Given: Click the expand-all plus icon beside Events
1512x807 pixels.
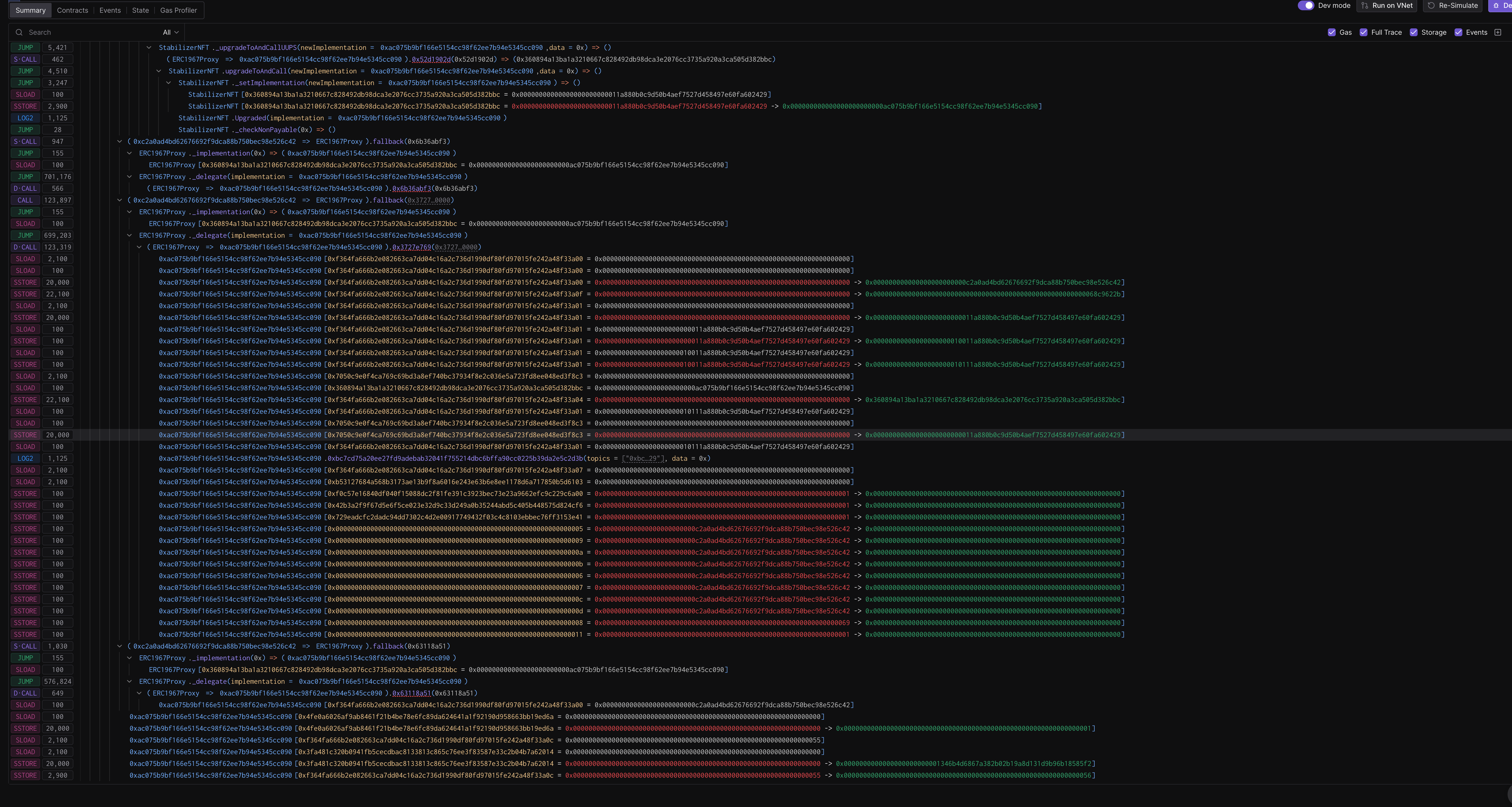Looking at the screenshot, I should point(1497,32).
